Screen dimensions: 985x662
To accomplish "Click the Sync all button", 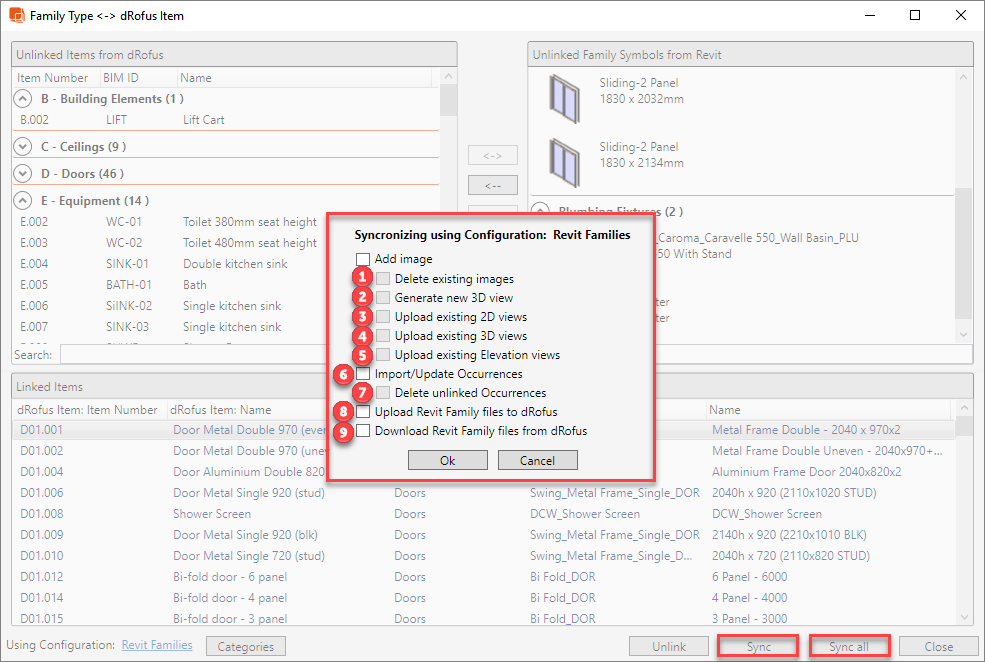I will coord(848,647).
